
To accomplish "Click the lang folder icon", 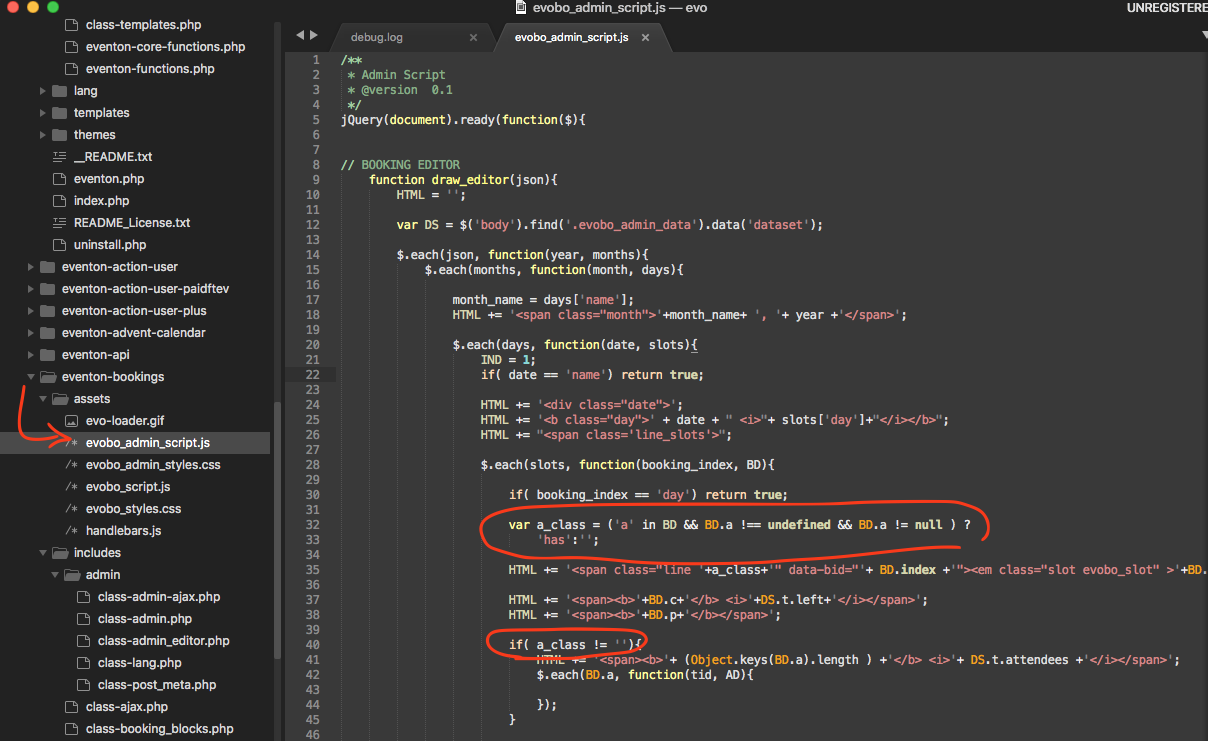I will click(59, 91).
